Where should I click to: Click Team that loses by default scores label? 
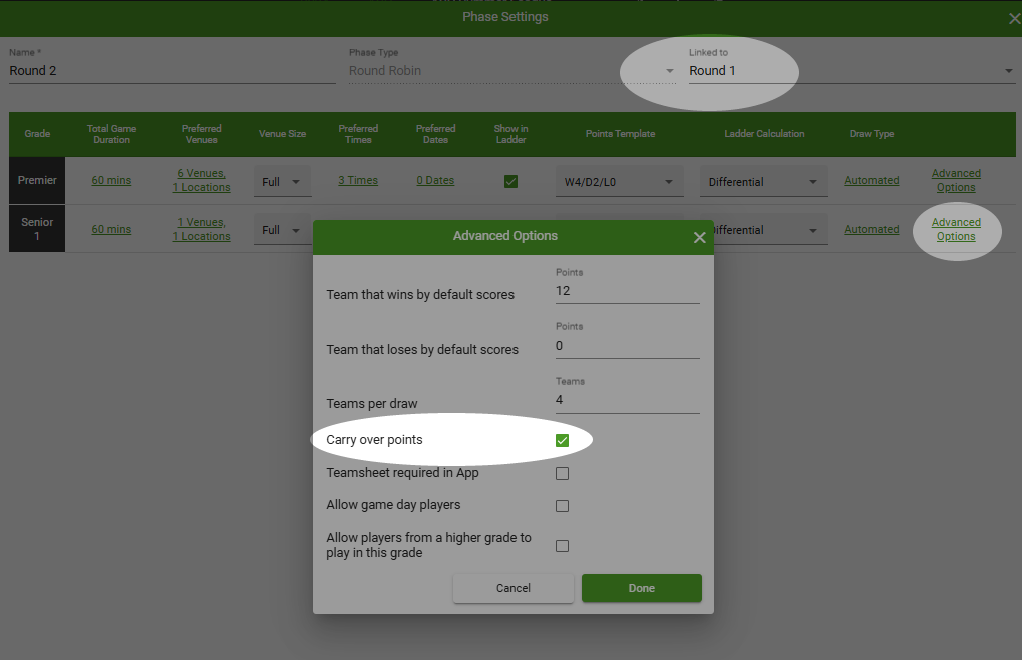(422, 350)
